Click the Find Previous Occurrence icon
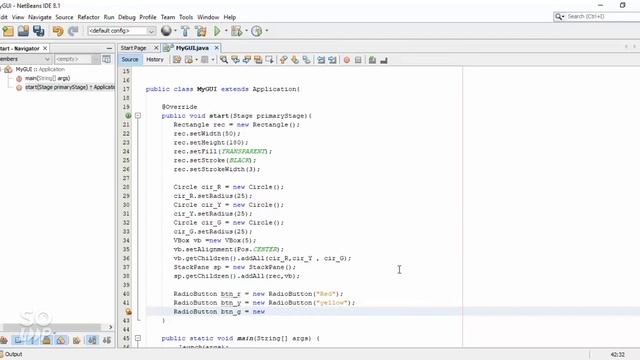 pos(236,60)
